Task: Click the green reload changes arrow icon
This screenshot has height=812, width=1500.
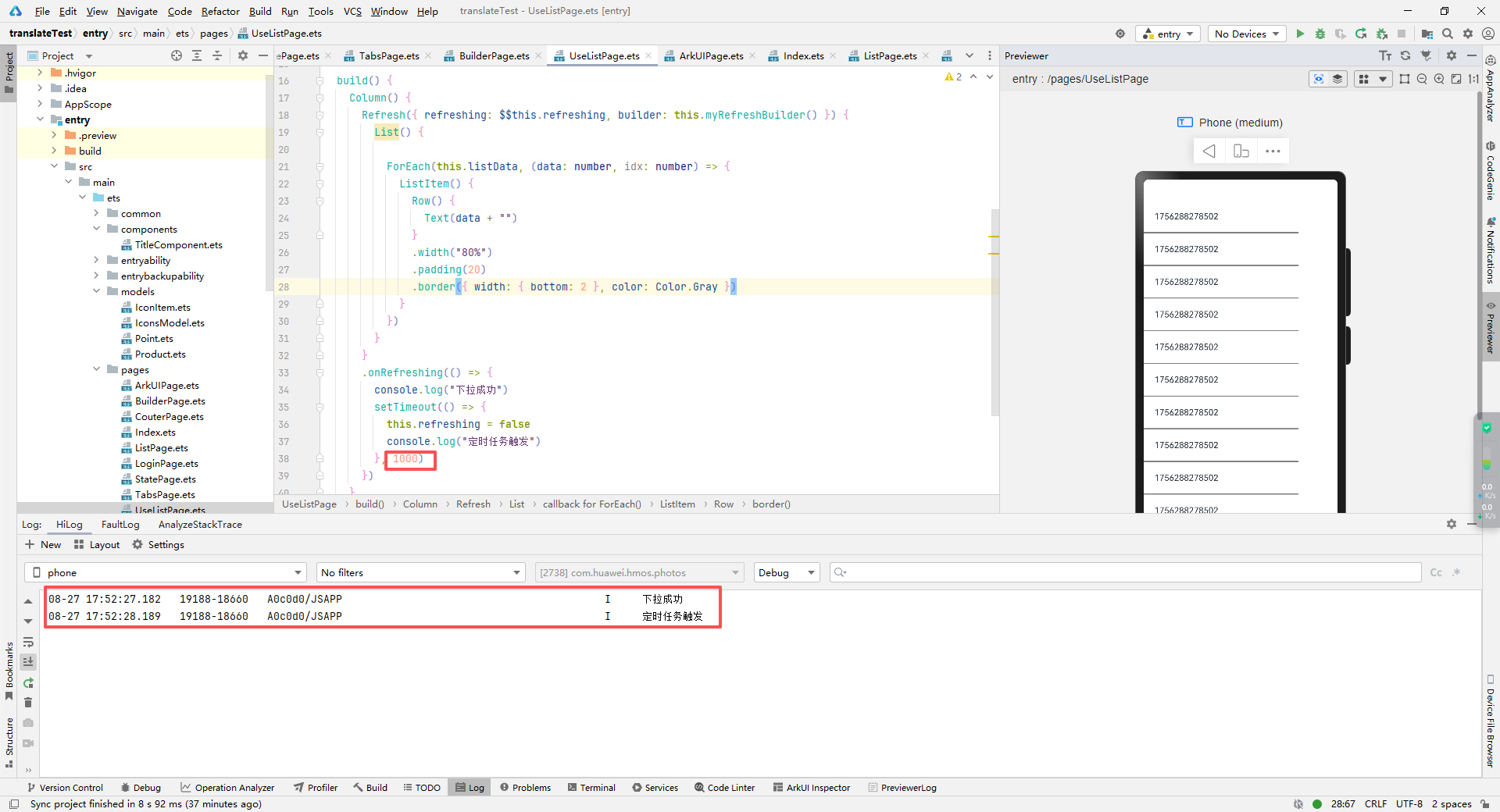Action: 1361,34
